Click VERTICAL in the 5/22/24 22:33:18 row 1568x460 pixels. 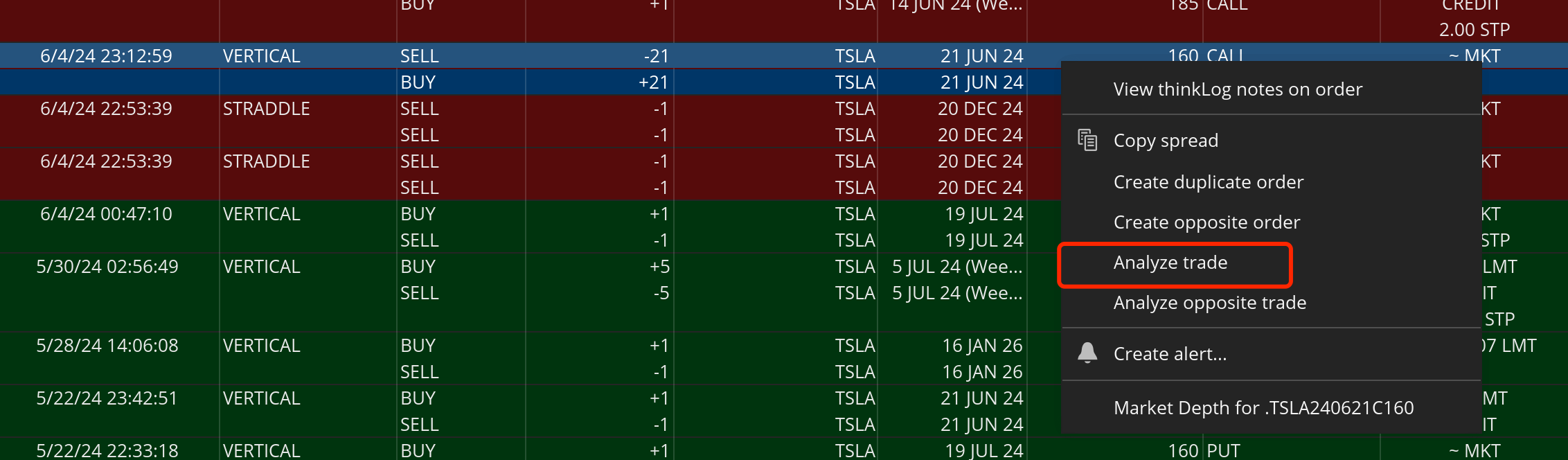pyautogui.click(x=262, y=450)
